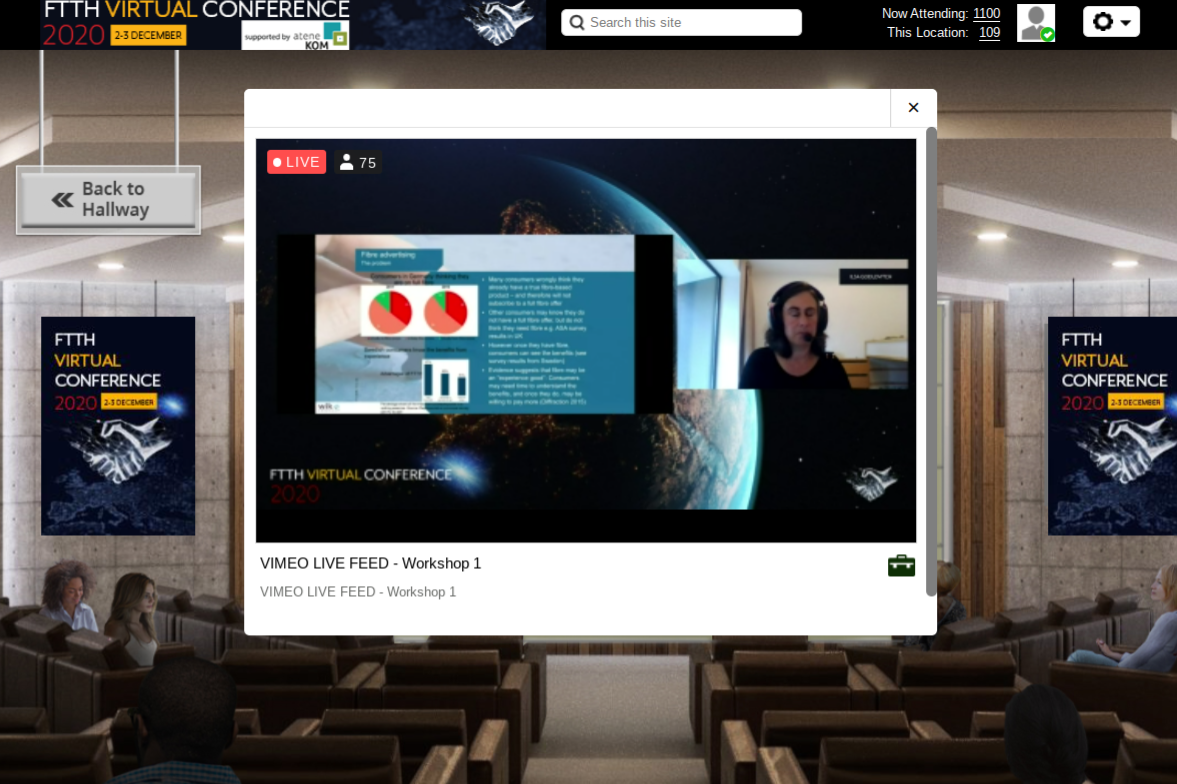Click the left FTTH Virtual Conference poster
Viewport: 1177px width, 784px height.
tap(118, 426)
